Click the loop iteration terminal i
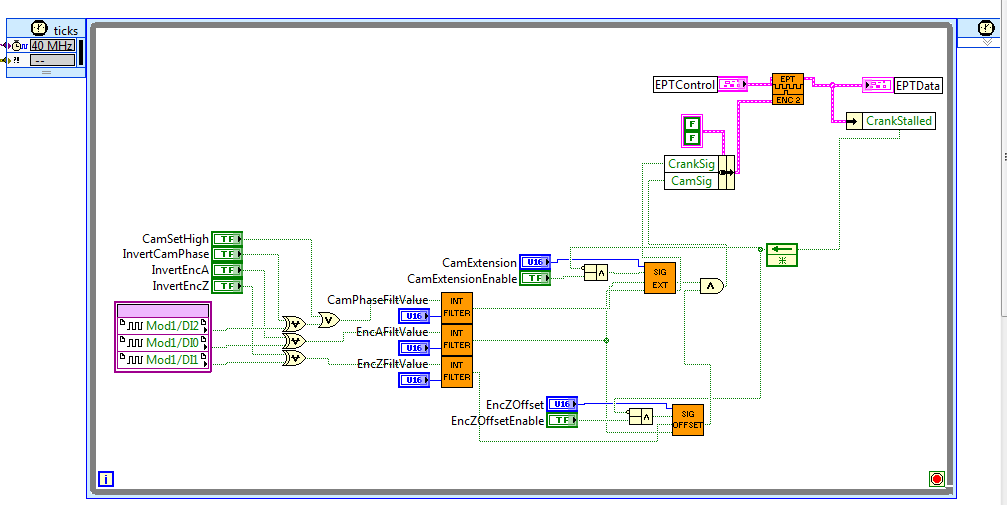The width and height of the screenshot is (1007, 505). pyautogui.click(x=106, y=479)
